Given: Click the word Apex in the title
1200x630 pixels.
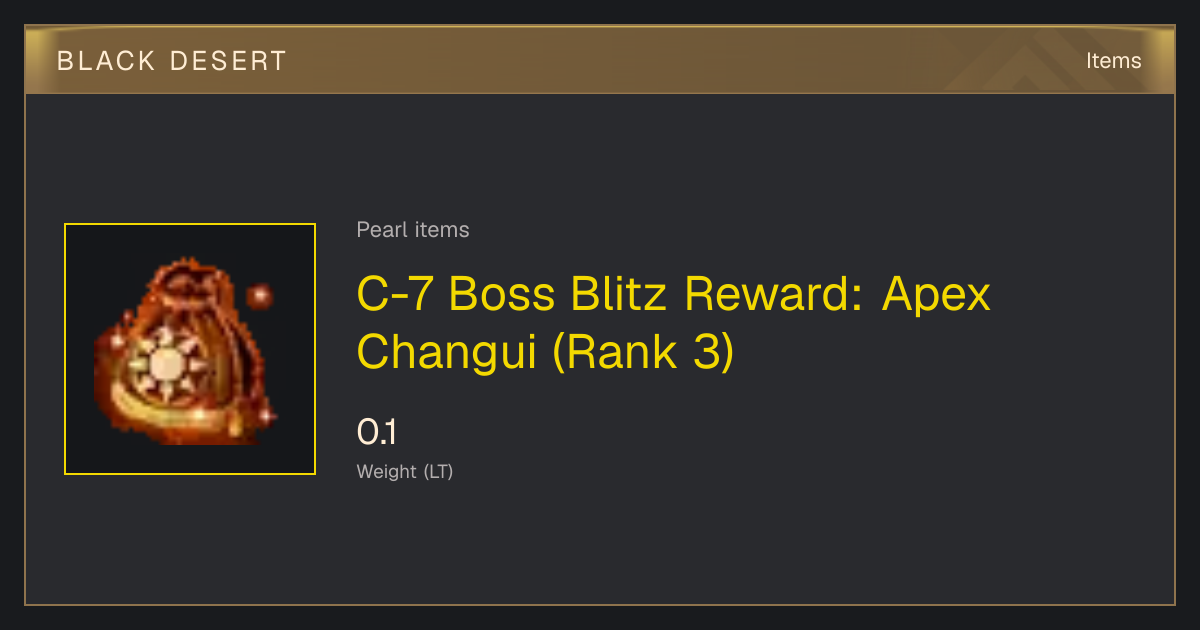Looking at the screenshot, I should (x=936, y=294).
